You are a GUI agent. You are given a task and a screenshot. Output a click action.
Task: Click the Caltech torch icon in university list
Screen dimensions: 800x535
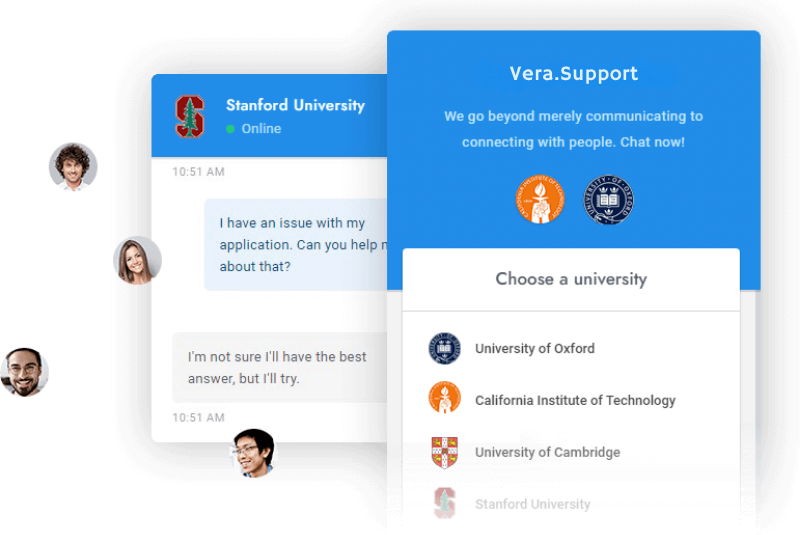tap(444, 397)
